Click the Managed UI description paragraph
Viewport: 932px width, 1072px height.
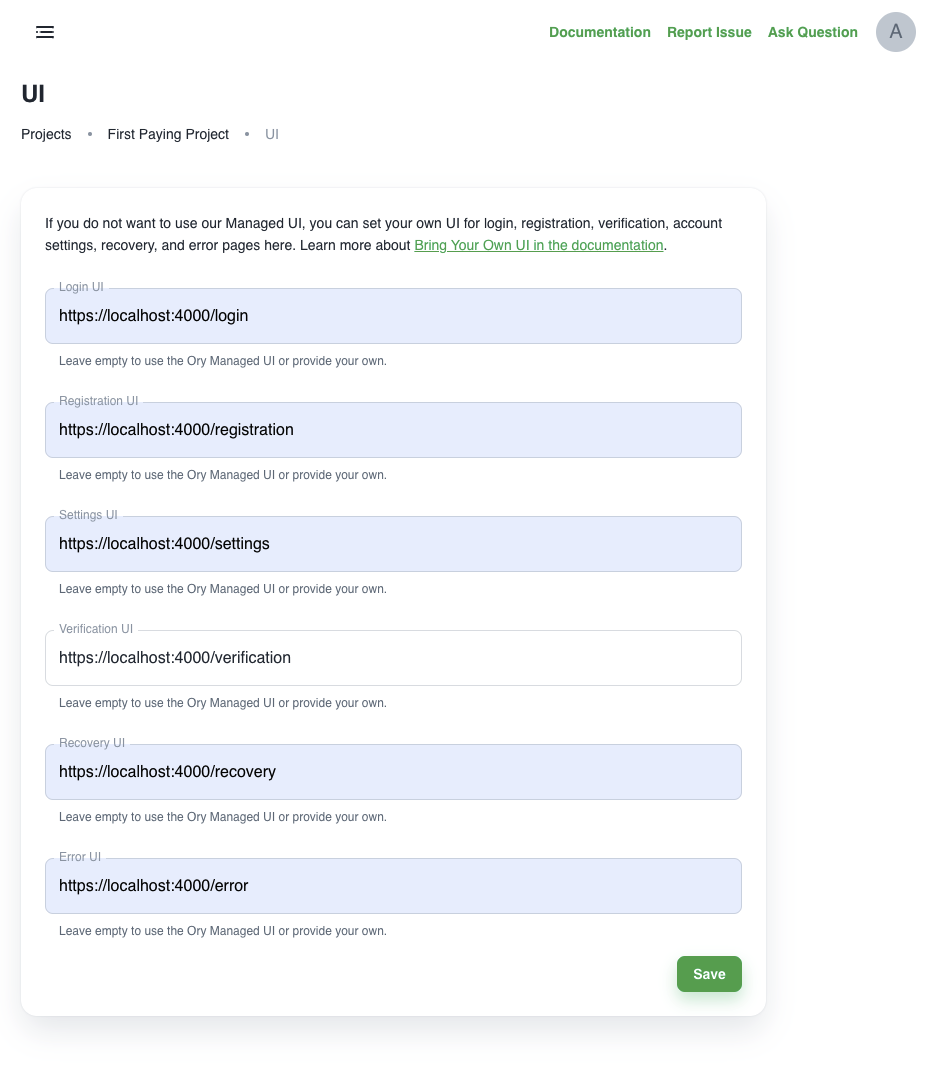384,234
